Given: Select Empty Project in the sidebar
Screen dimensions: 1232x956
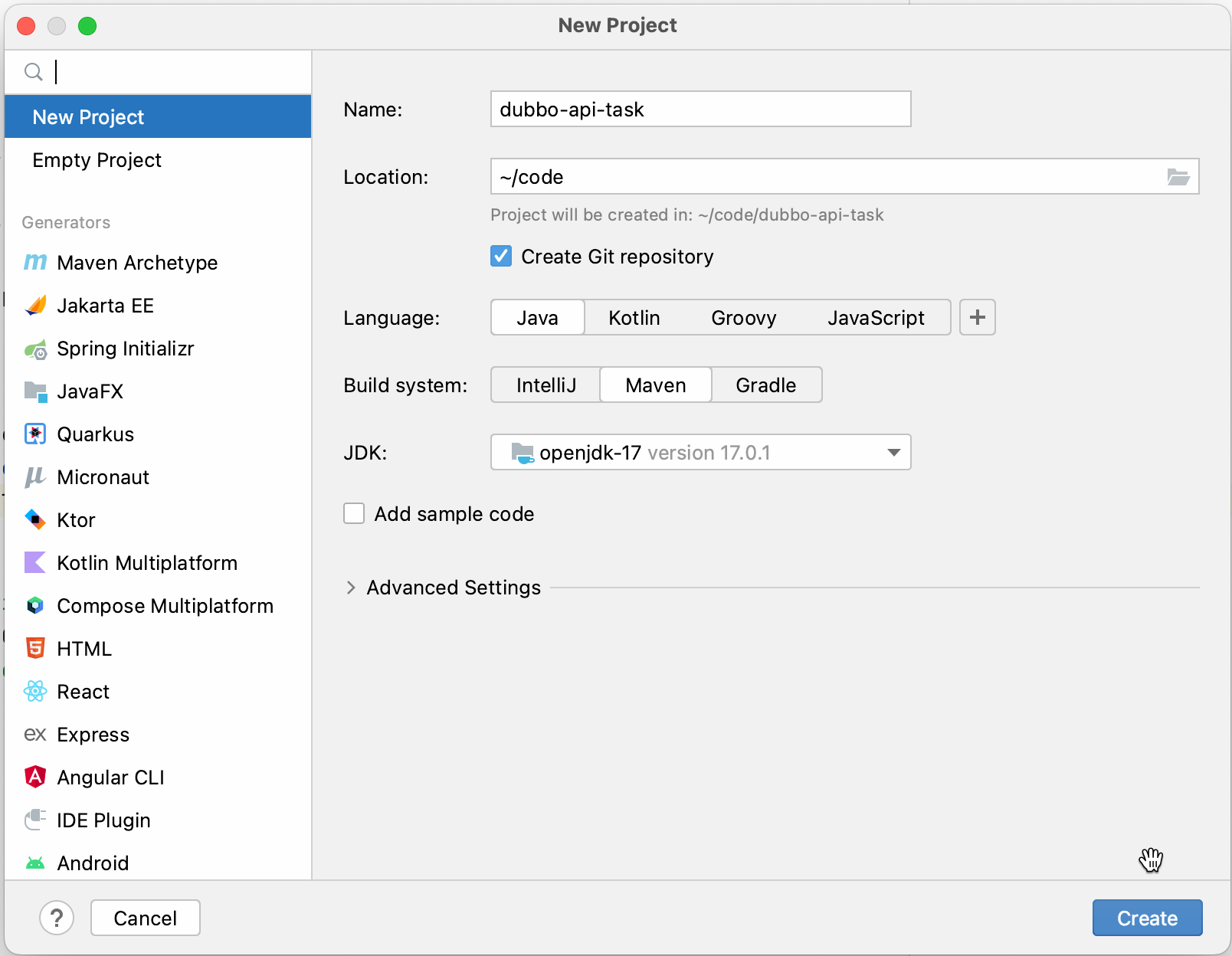Looking at the screenshot, I should click(97, 160).
